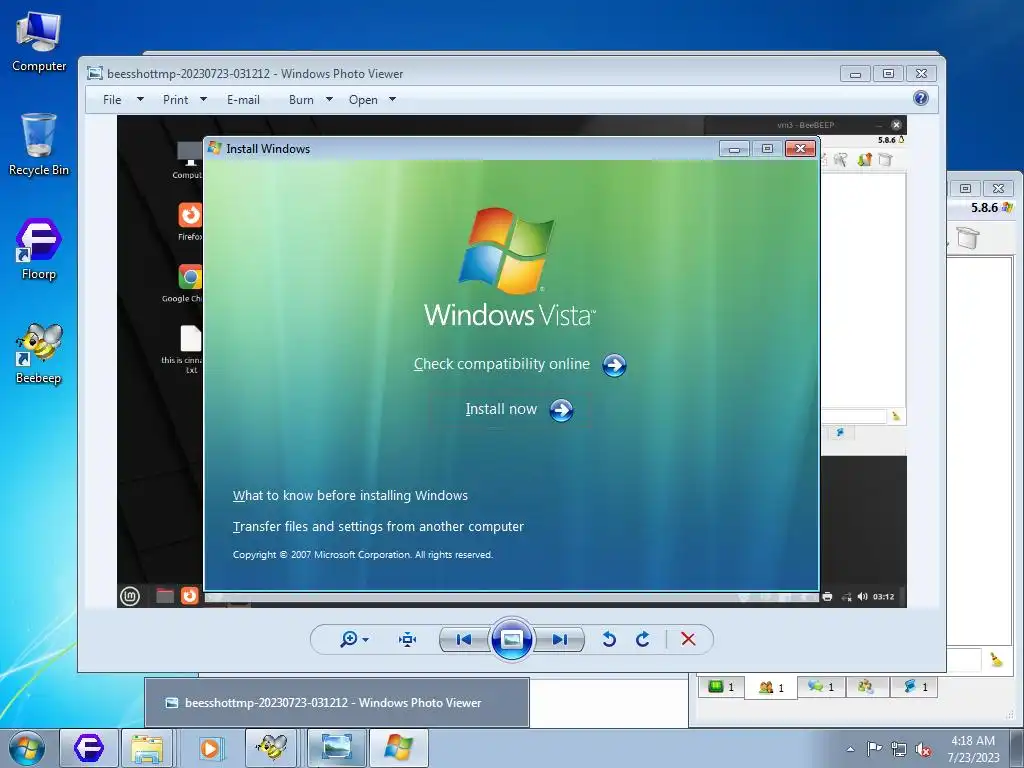Close the BeeBEEP window behind
Image resolution: width=1024 pixels, height=768 pixels.
[999, 188]
